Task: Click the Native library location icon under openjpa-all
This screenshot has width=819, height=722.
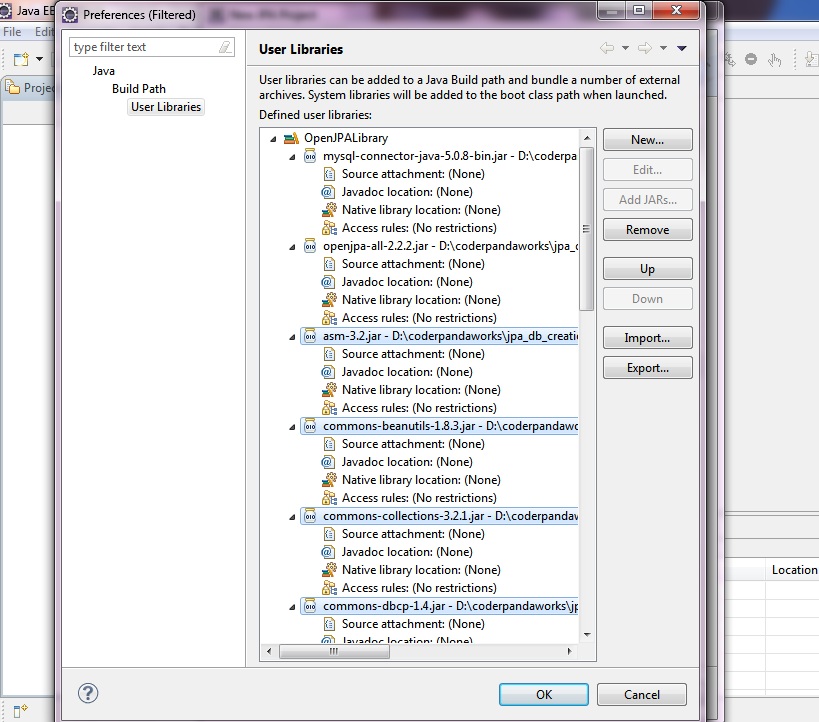Action: point(328,300)
